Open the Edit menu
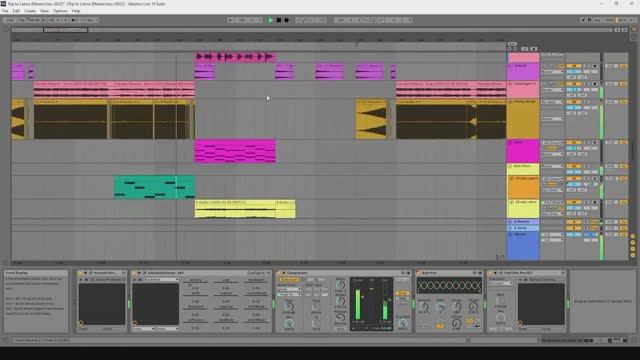This screenshot has width=640, height=360. click(x=16, y=11)
